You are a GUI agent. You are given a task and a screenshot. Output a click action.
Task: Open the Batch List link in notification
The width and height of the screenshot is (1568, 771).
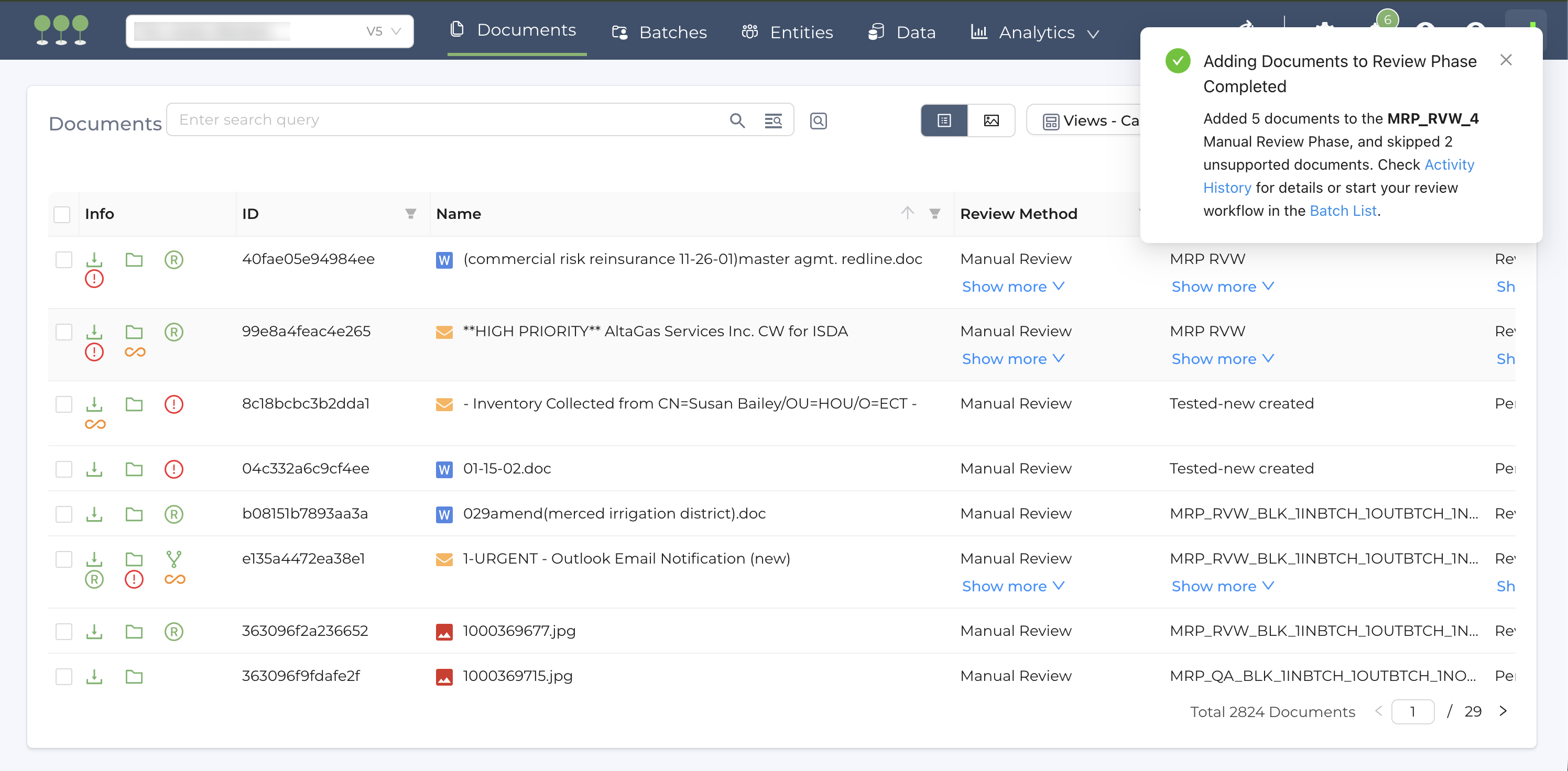point(1342,211)
